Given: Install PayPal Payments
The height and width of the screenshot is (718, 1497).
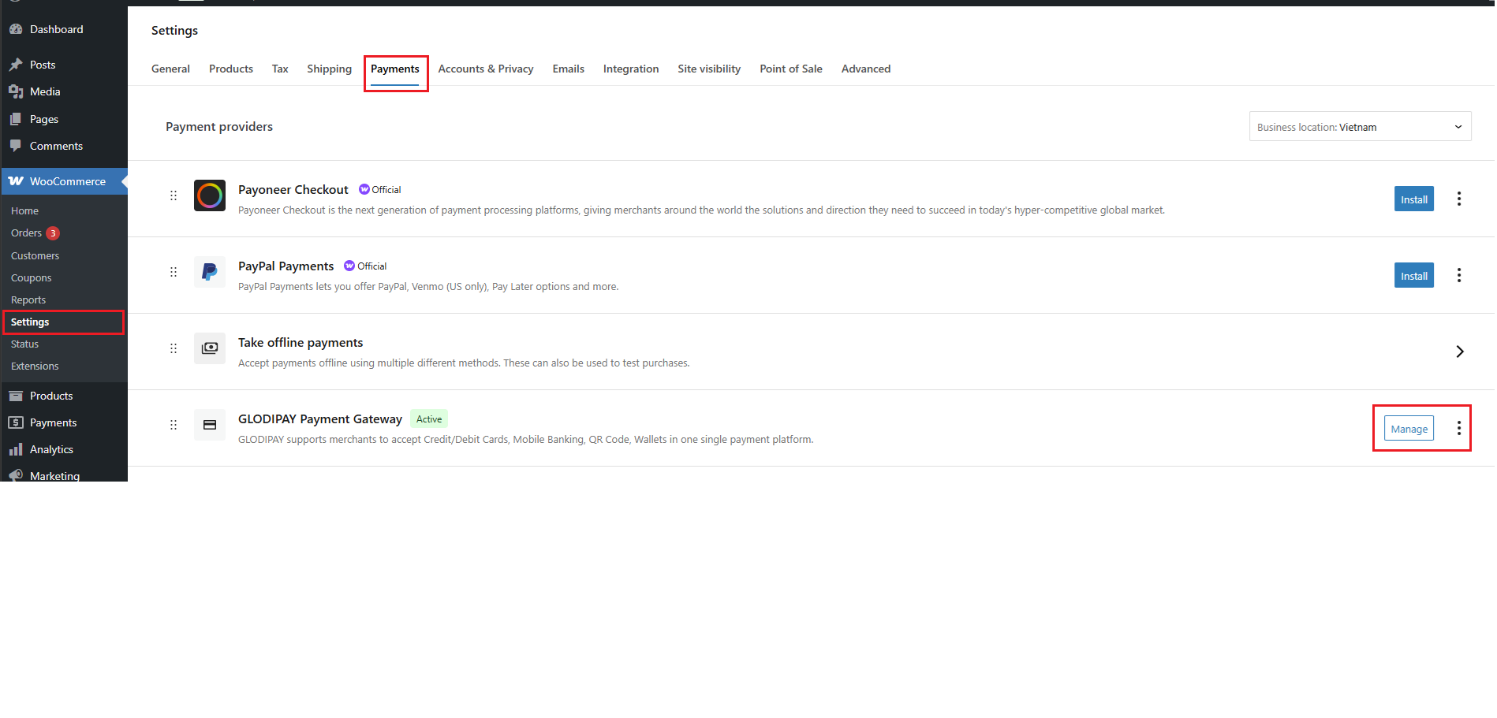Looking at the screenshot, I should (1414, 275).
